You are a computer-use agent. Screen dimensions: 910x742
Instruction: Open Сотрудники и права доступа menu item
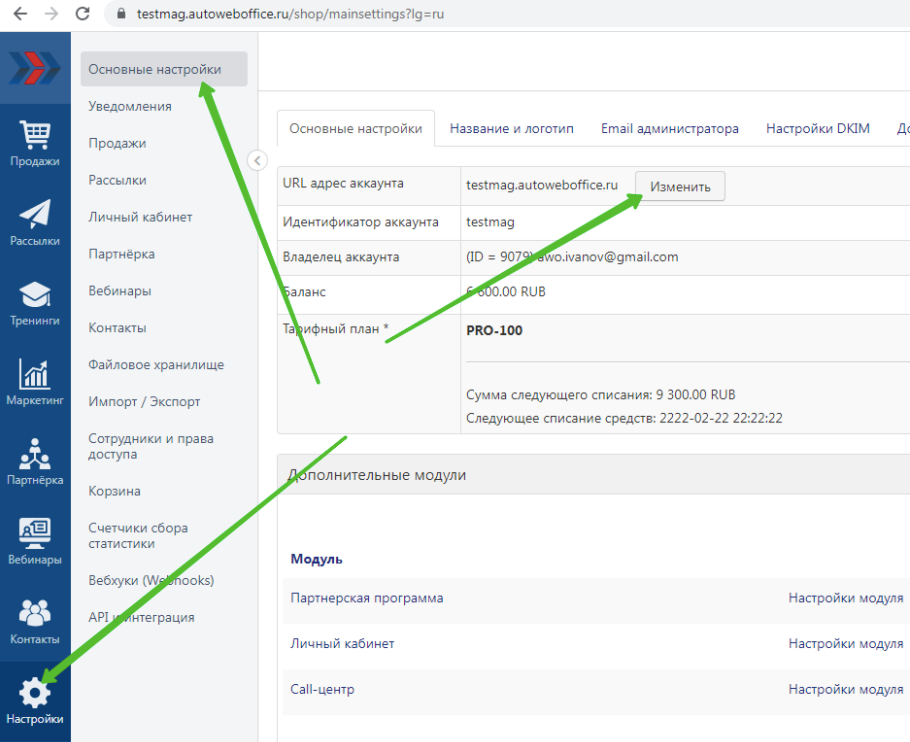[x=151, y=447]
